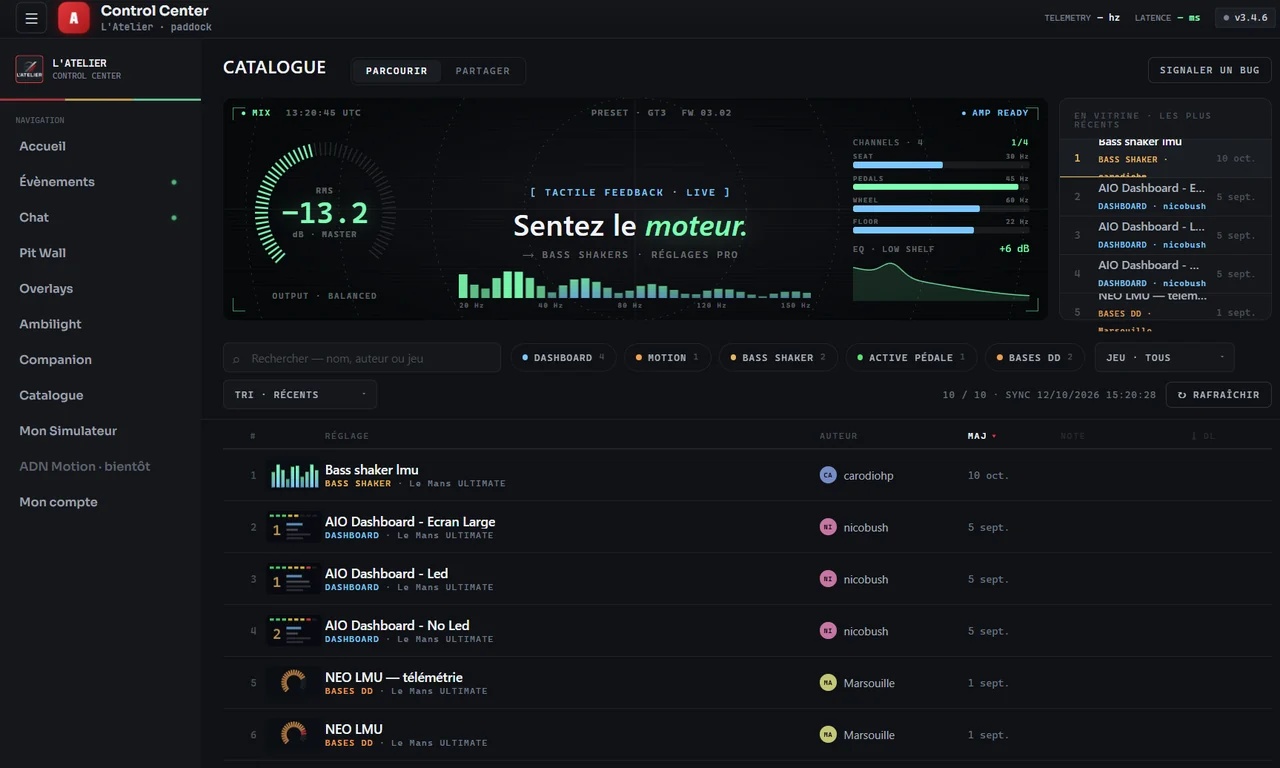1280x768 pixels.
Task: Open AIO Dashboard - Ecran Large title
Action: (410, 521)
